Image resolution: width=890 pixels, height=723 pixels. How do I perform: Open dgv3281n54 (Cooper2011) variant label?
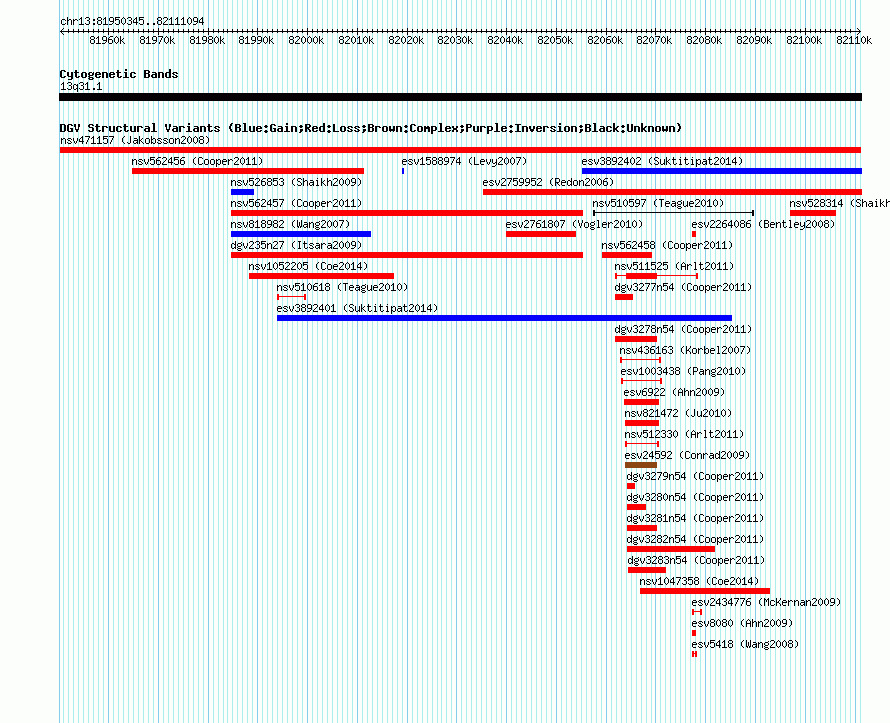695,518
